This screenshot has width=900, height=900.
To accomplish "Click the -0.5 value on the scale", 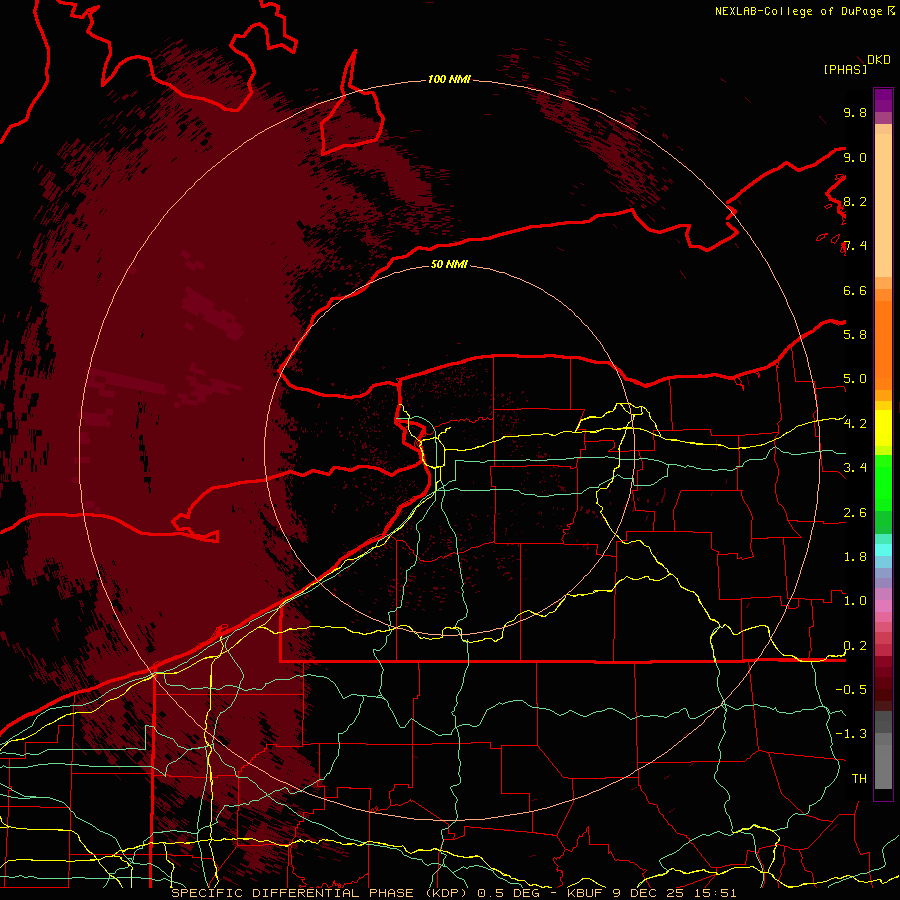I will [851, 690].
